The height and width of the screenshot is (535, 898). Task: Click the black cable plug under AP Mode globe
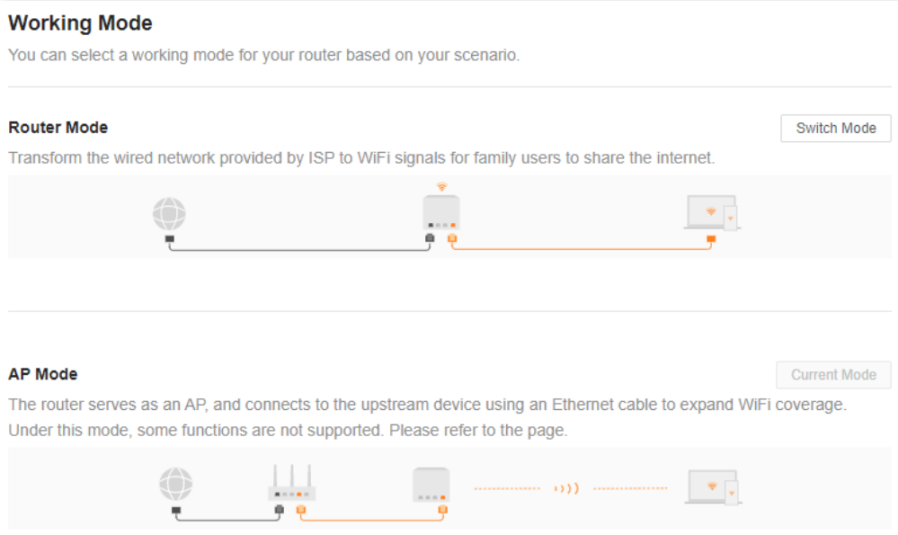[x=176, y=510]
